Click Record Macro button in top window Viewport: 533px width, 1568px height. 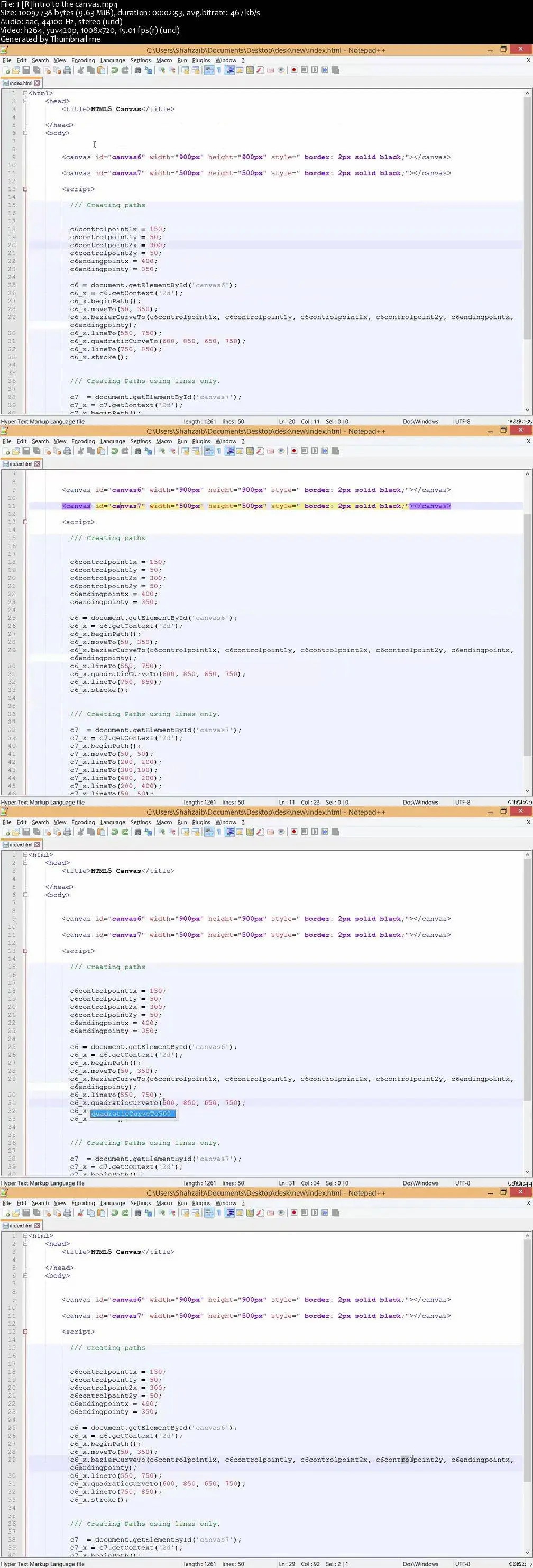coord(294,70)
